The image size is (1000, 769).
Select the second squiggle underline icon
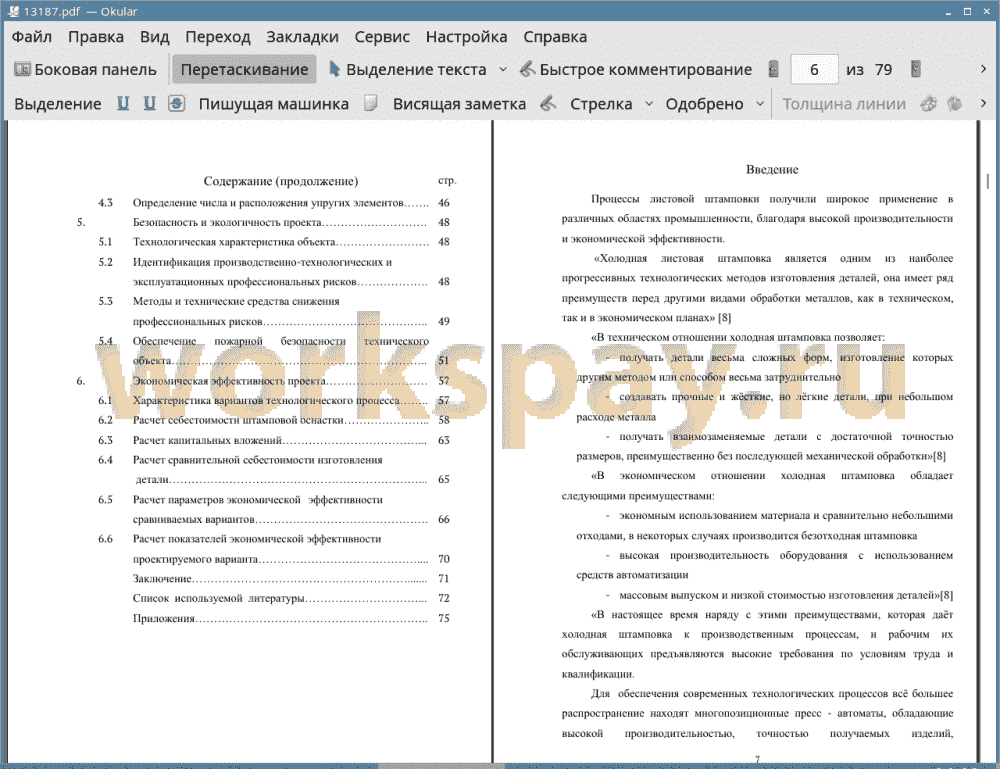[150, 103]
